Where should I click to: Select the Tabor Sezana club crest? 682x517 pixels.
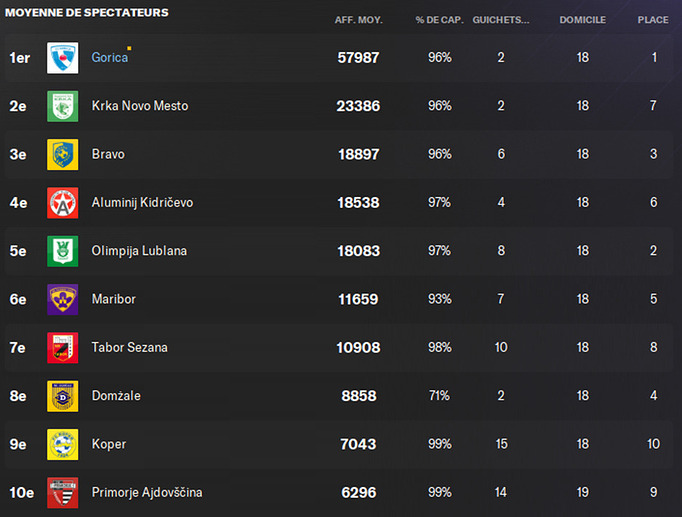[x=63, y=347]
